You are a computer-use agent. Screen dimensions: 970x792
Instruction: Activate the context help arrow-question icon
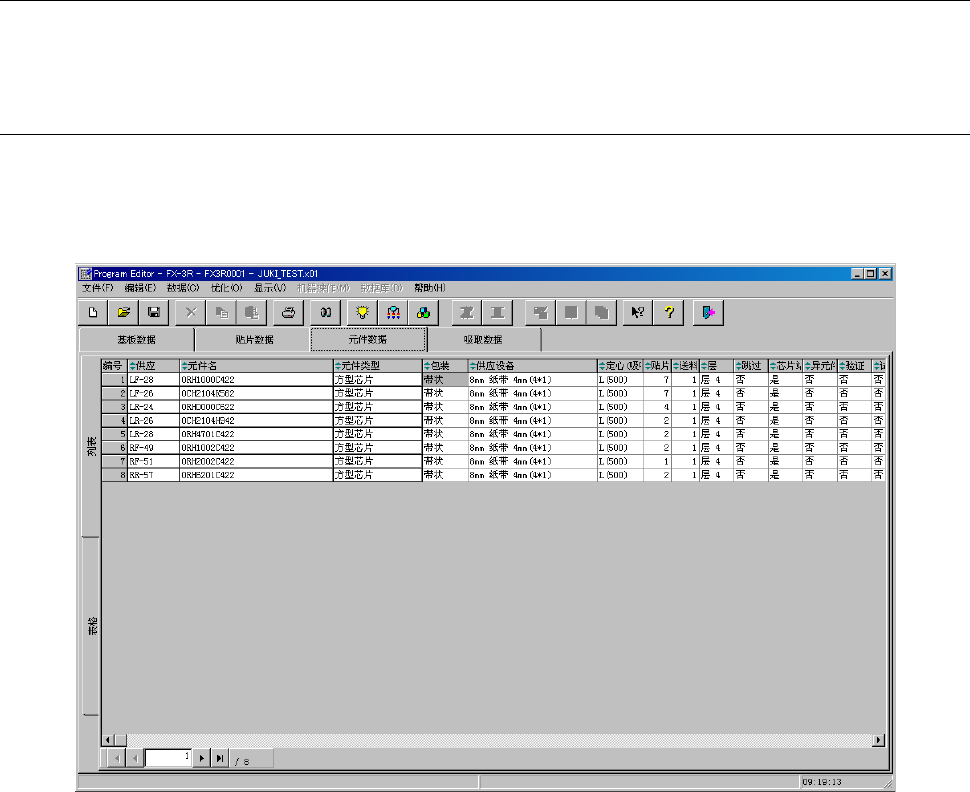click(x=638, y=312)
